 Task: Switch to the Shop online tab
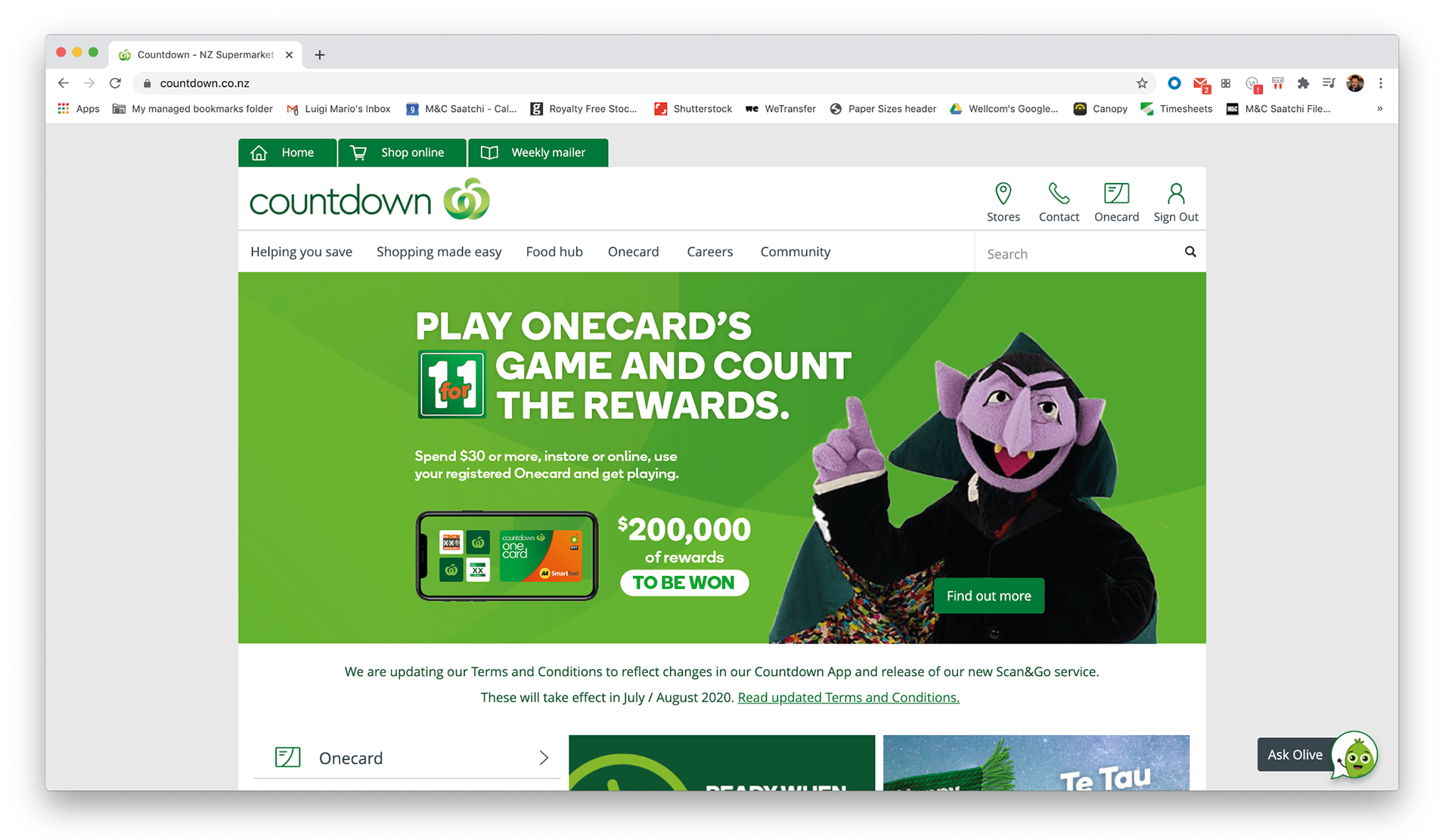pos(402,153)
